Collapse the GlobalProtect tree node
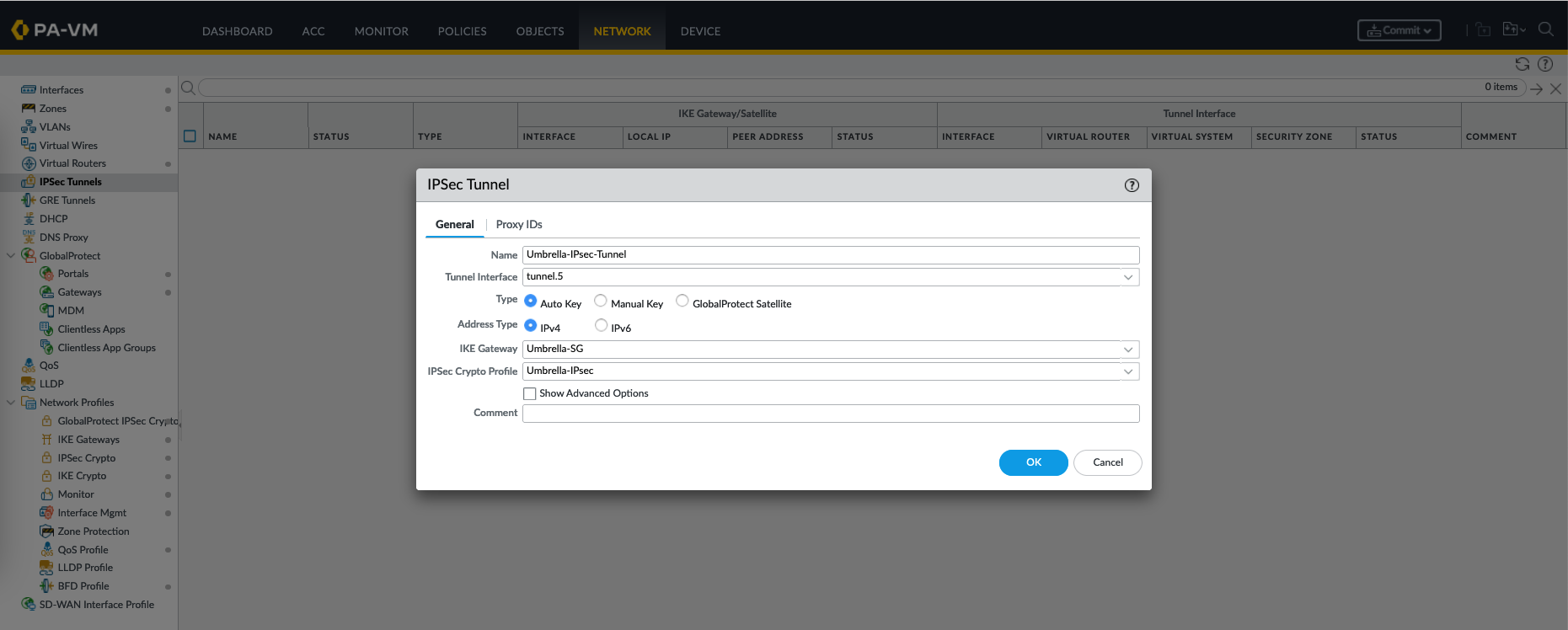This screenshot has height=630, width=1568. 11,256
